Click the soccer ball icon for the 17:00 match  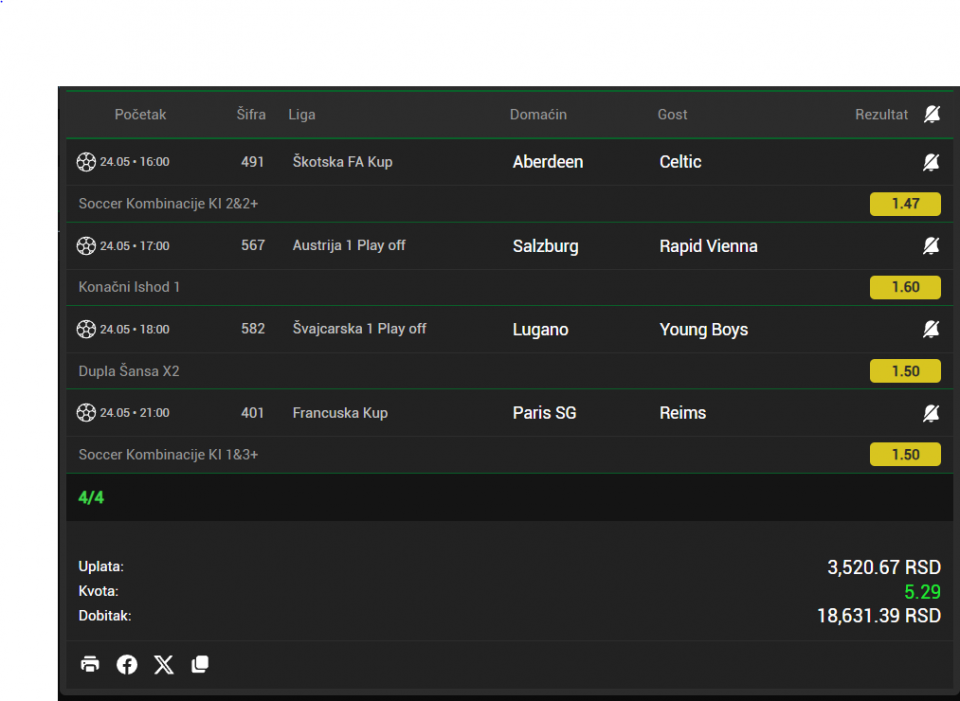click(86, 246)
